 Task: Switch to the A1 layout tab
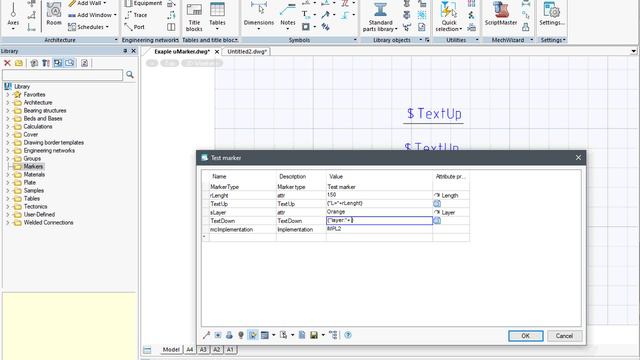[230, 350]
